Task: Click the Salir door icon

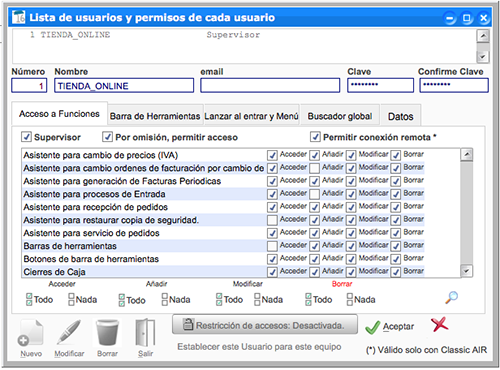Action: point(146,333)
